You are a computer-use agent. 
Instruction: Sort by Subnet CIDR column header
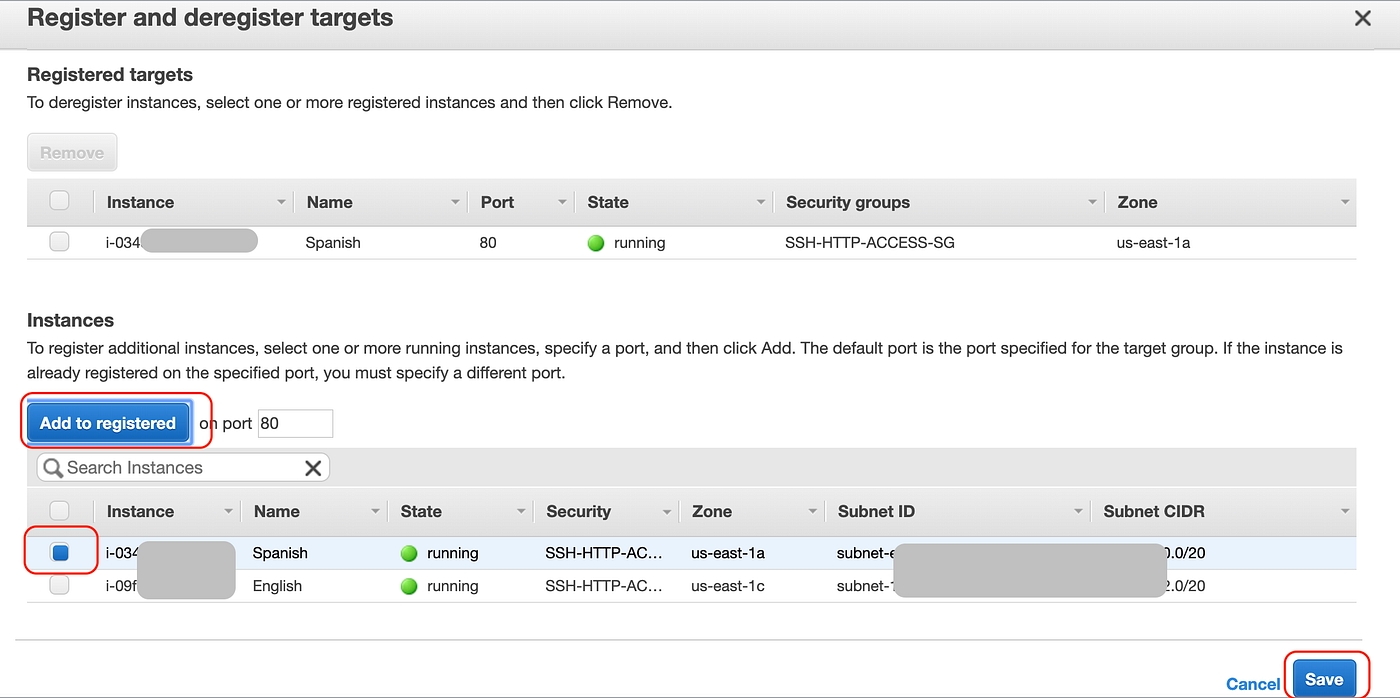click(1154, 511)
